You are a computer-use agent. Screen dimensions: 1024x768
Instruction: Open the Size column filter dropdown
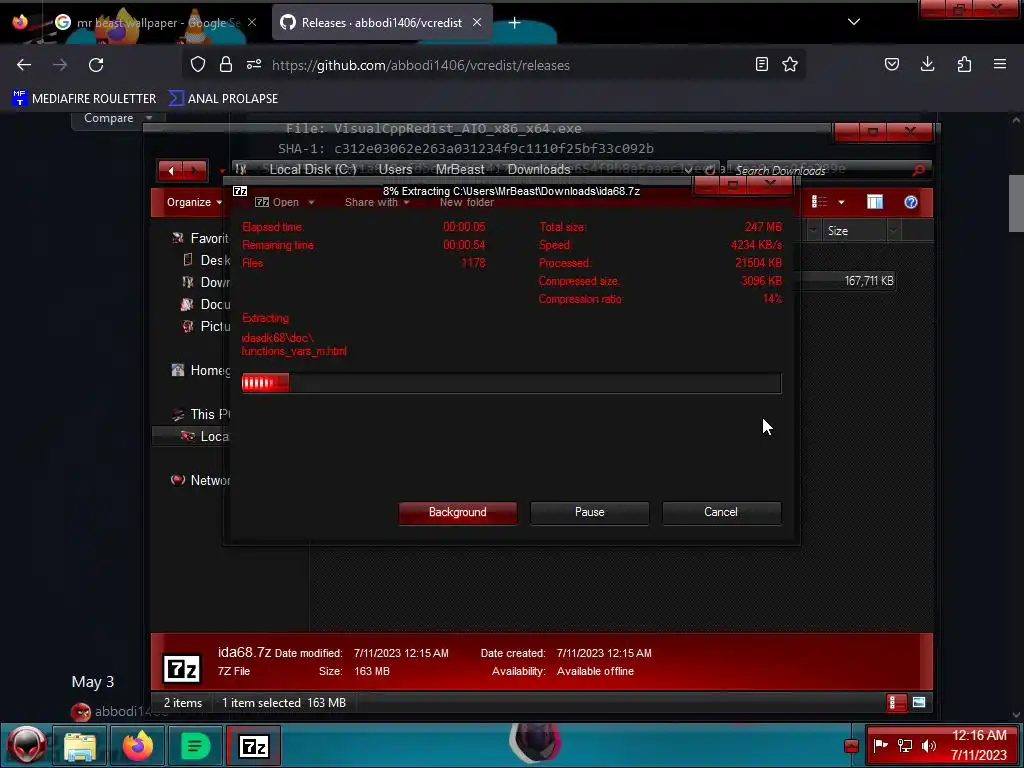point(893,231)
